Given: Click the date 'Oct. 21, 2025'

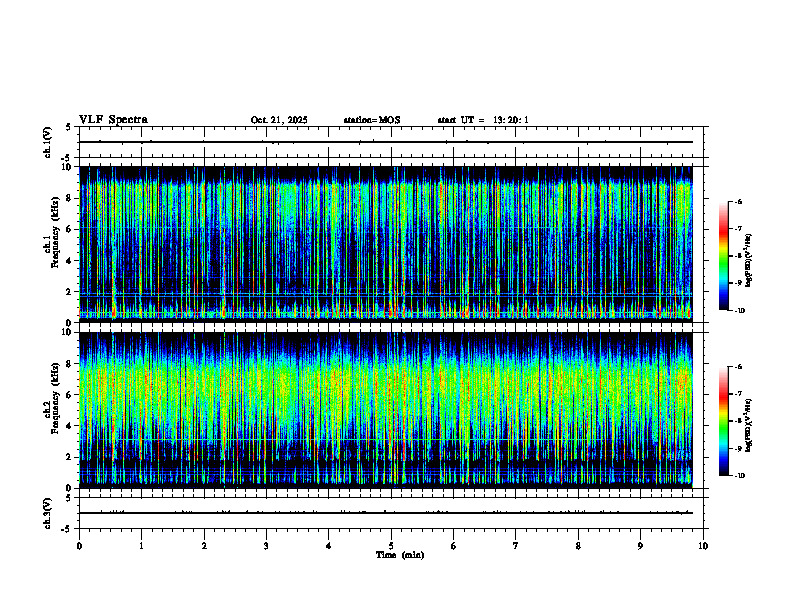Looking at the screenshot, I should pyautogui.click(x=279, y=120).
